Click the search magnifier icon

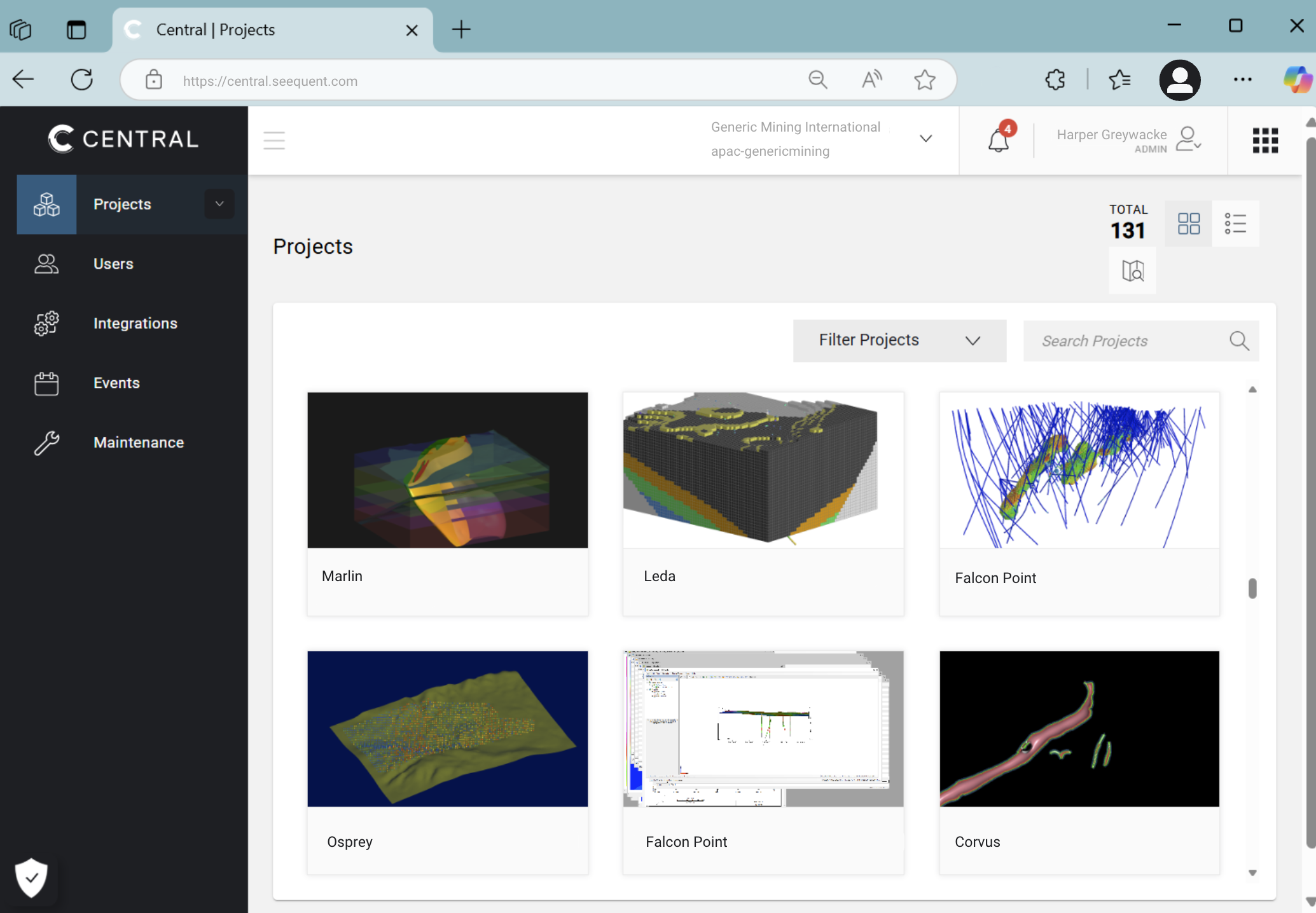(1239, 341)
